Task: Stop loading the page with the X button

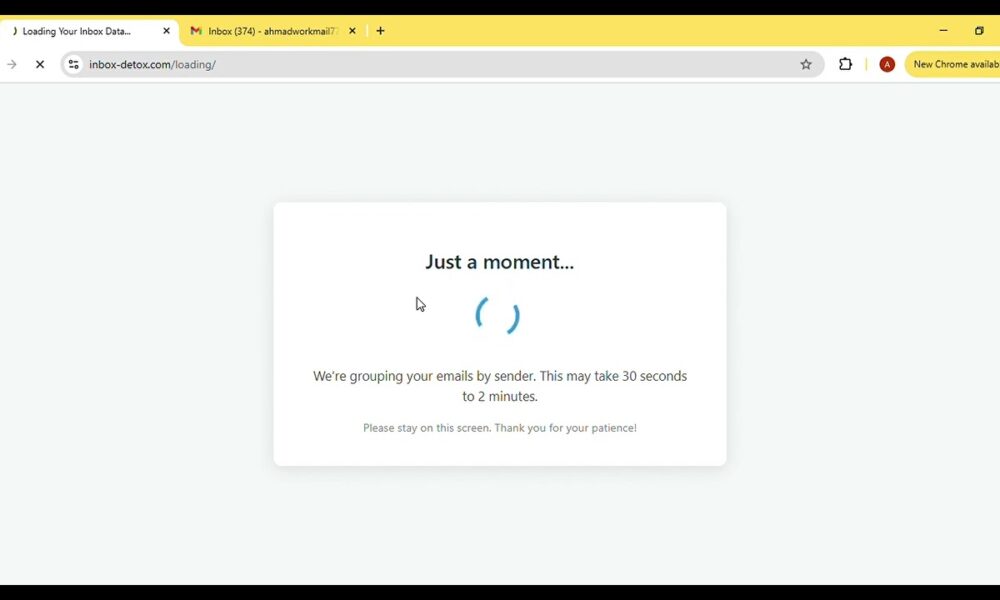Action: [x=40, y=64]
